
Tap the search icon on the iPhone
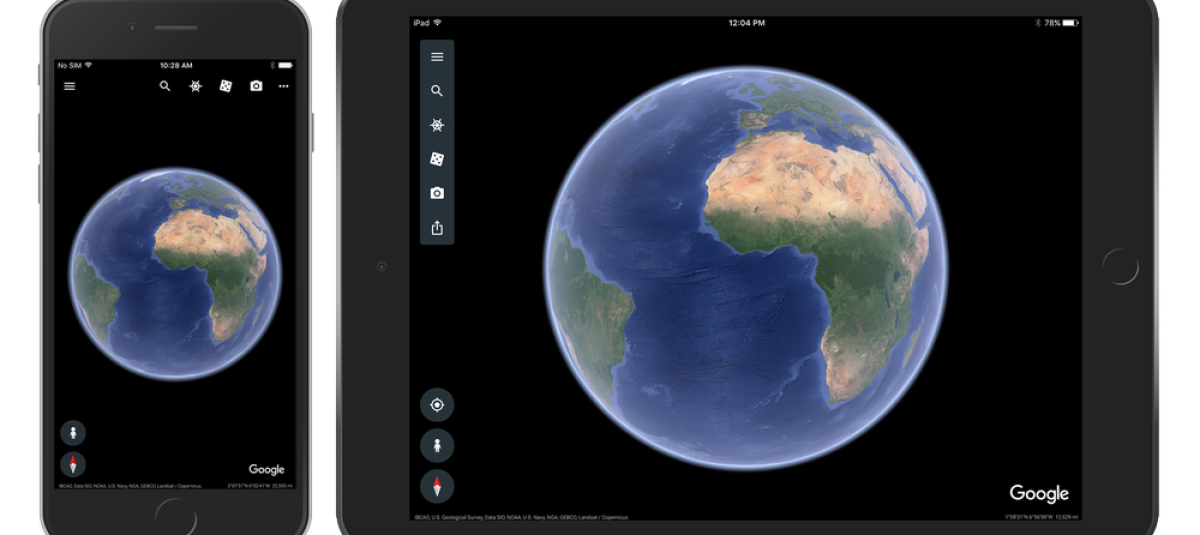(x=165, y=86)
